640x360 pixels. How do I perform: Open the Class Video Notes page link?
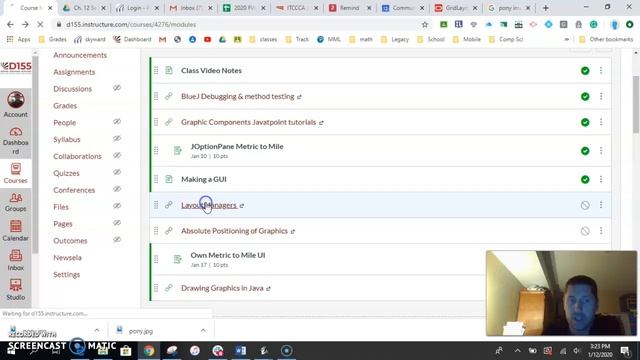click(211, 71)
